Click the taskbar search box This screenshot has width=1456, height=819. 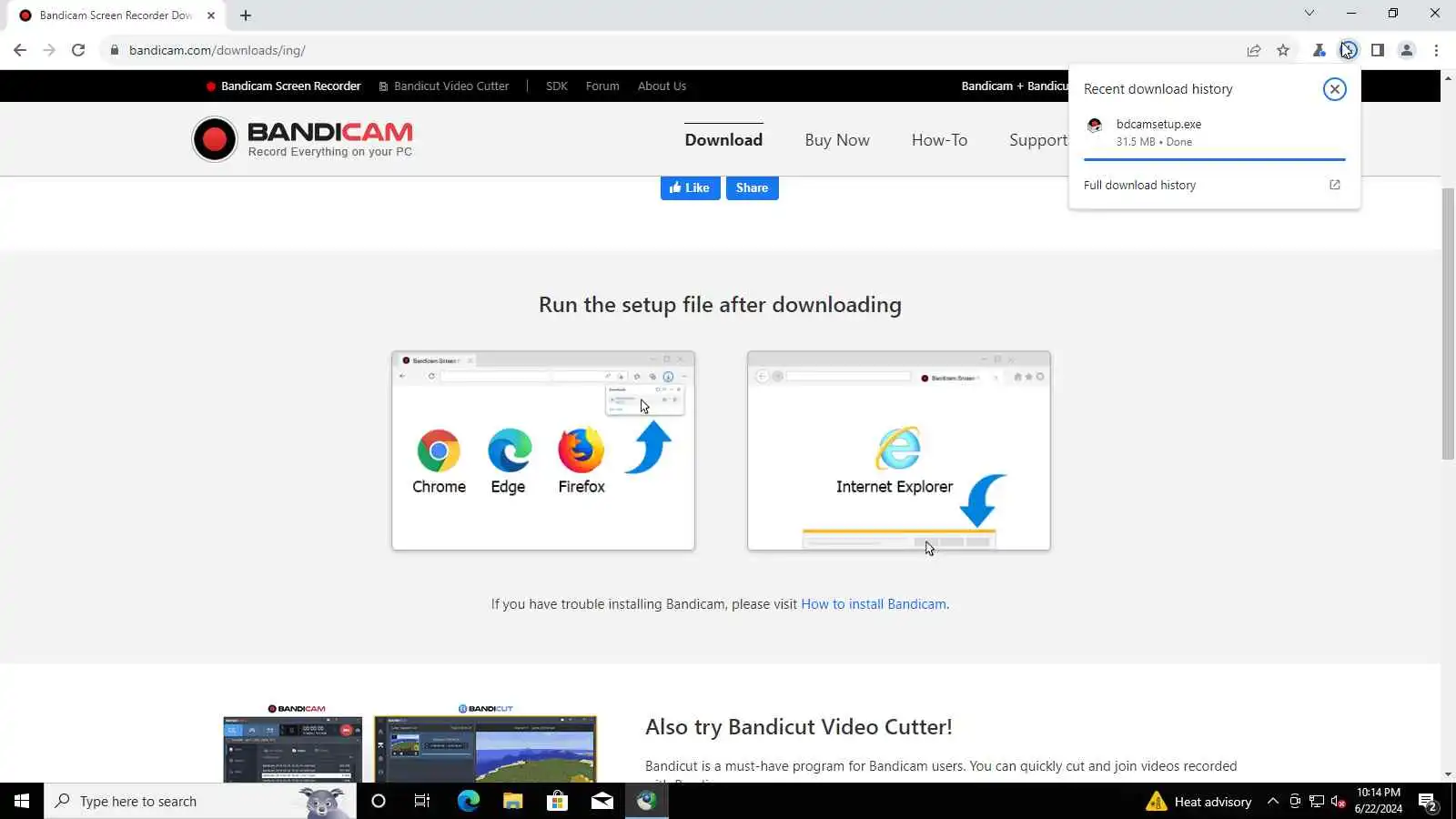pyautogui.click(x=200, y=801)
